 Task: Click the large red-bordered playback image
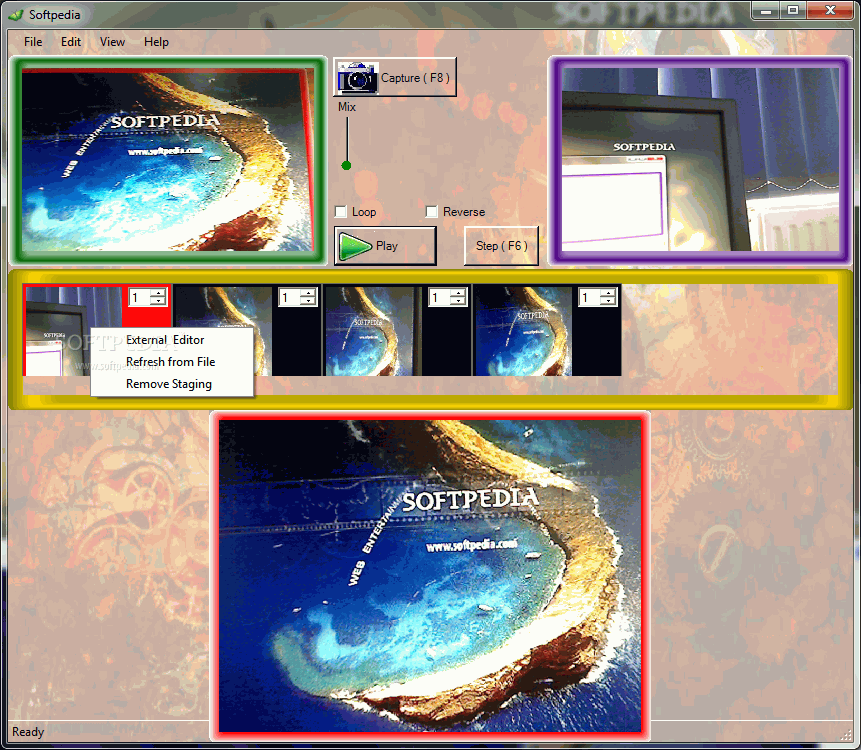[430, 576]
